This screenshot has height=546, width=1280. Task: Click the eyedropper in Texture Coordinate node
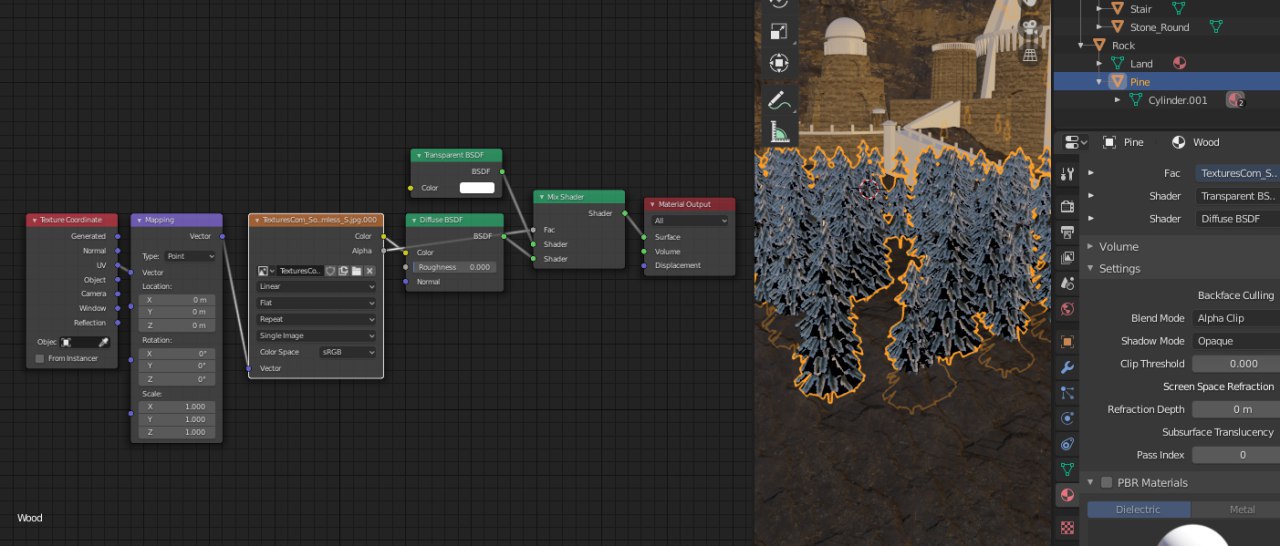click(102, 342)
